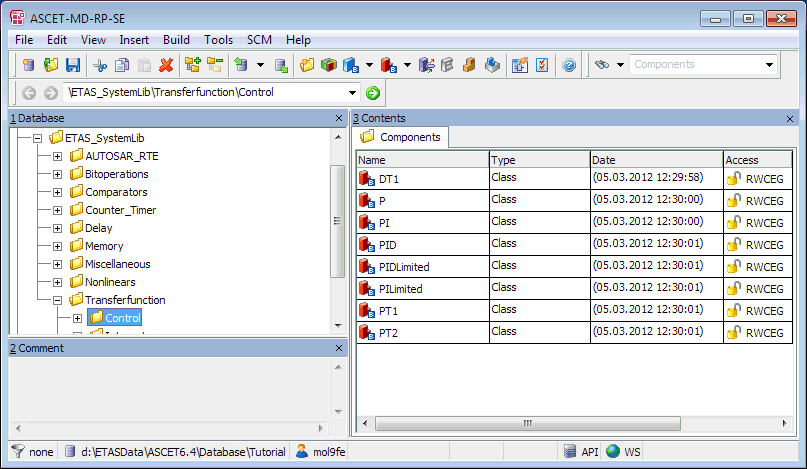Sort by the Name column header
This screenshot has width=807, height=469.
pyautogui.click(x=423, y=160)
